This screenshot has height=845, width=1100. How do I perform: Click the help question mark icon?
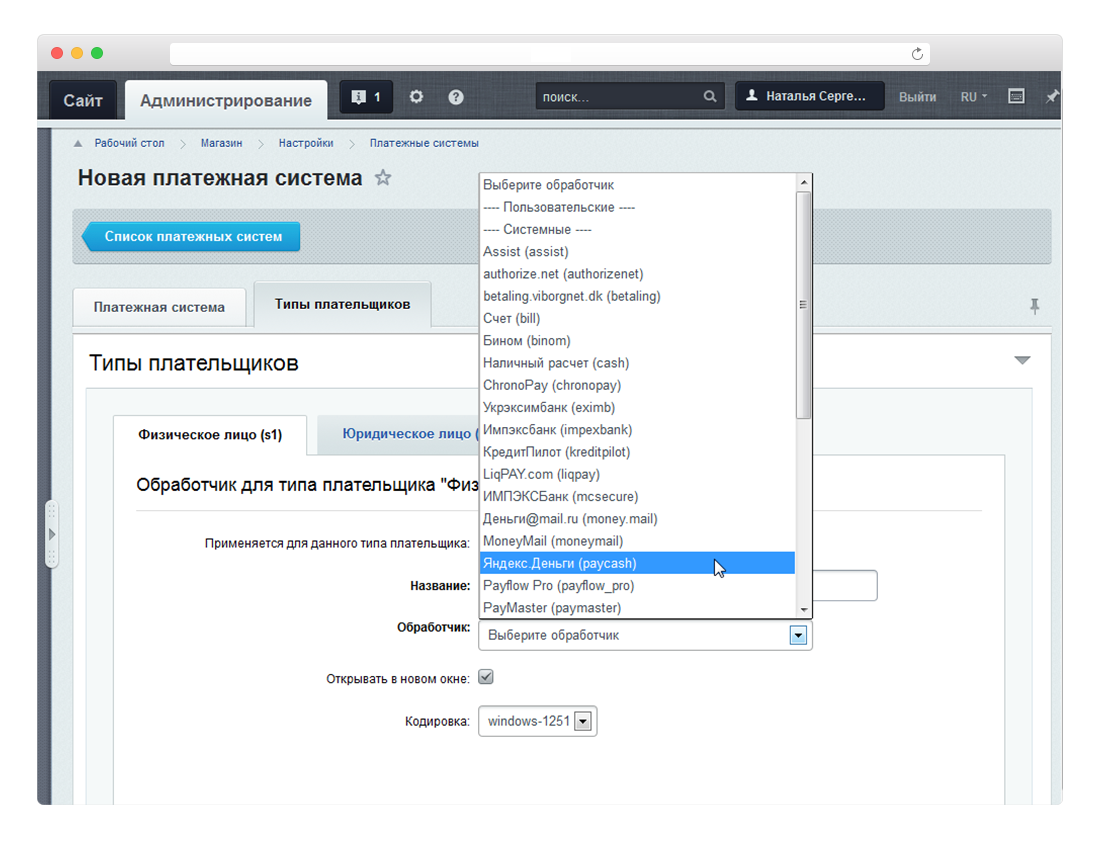click(x=456, y=97)
